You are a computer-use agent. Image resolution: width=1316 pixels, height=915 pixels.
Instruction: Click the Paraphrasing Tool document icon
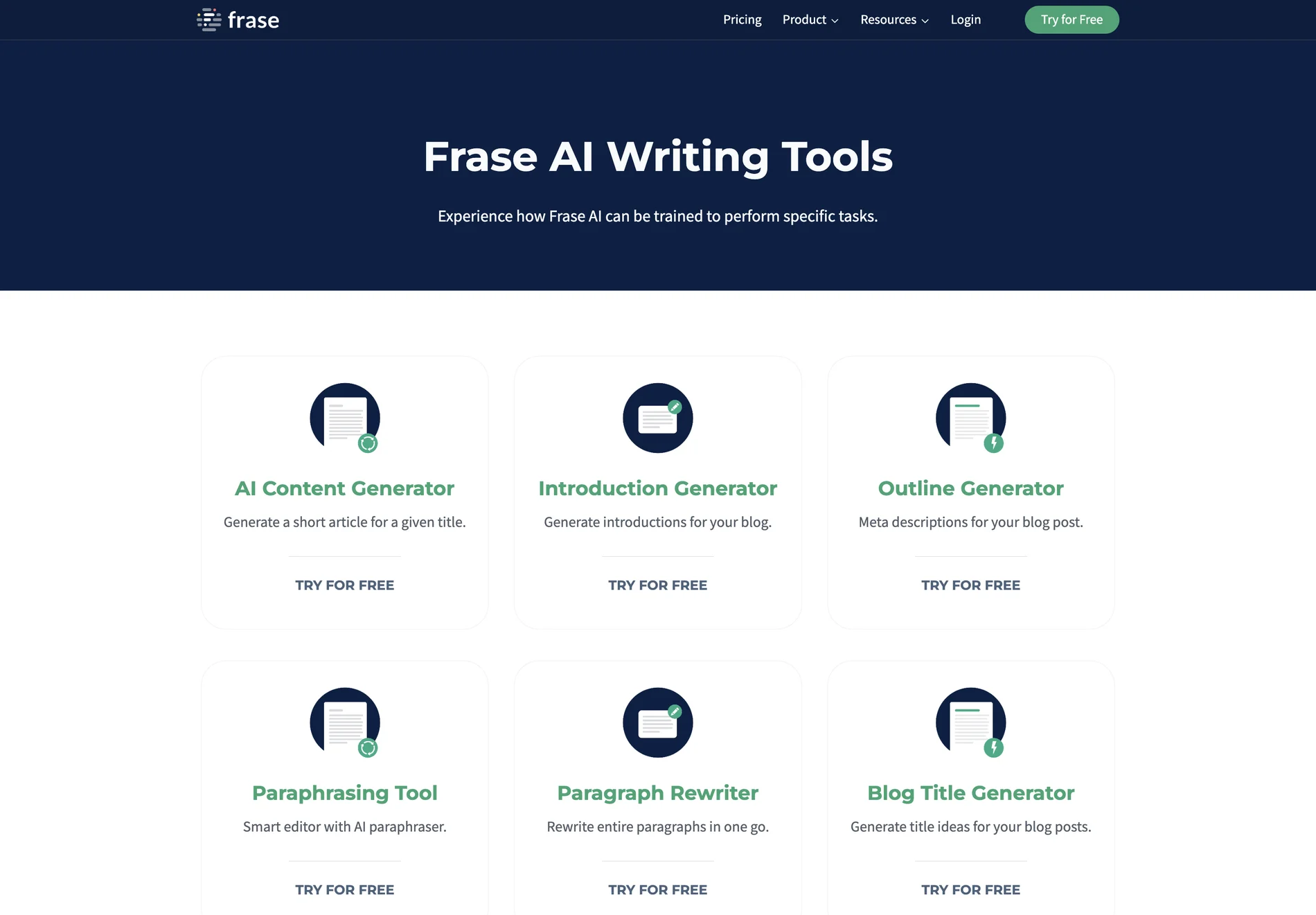pyautogui.click(x=345, y=722)
